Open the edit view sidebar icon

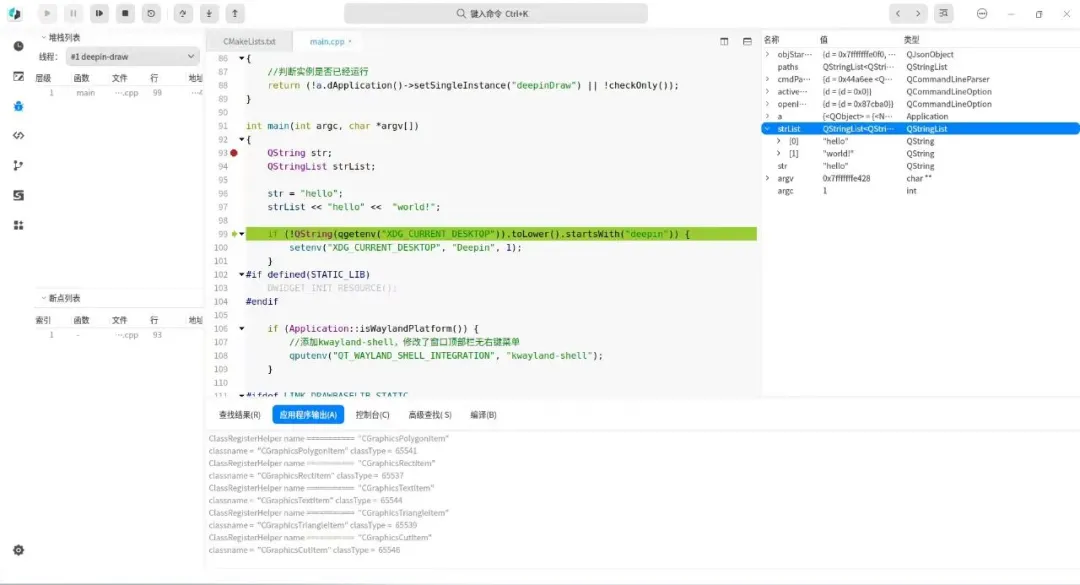pos(19,76)
